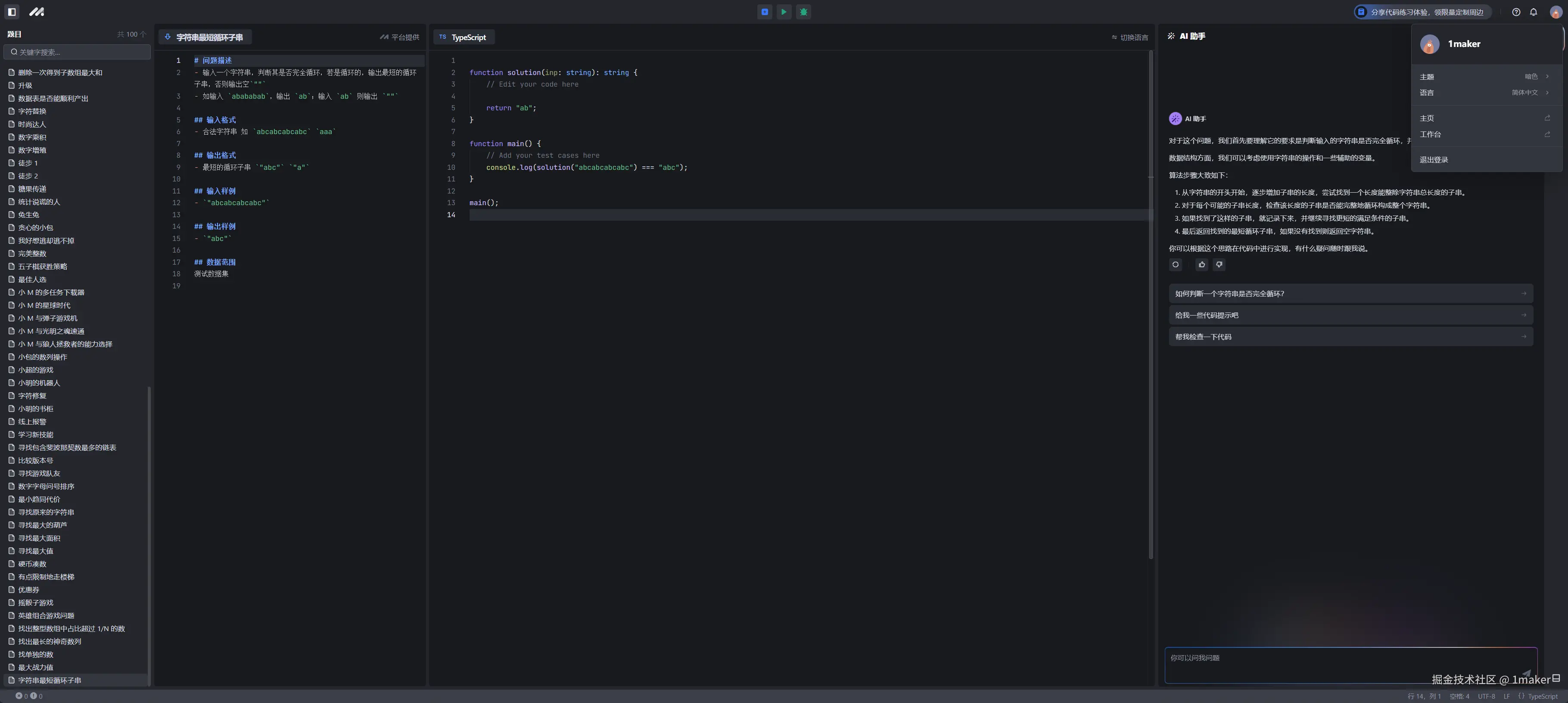Expand the 语言 language submenu
Screen dimensions: 1568x703
pyautogui.click(x=1484, y=93)
